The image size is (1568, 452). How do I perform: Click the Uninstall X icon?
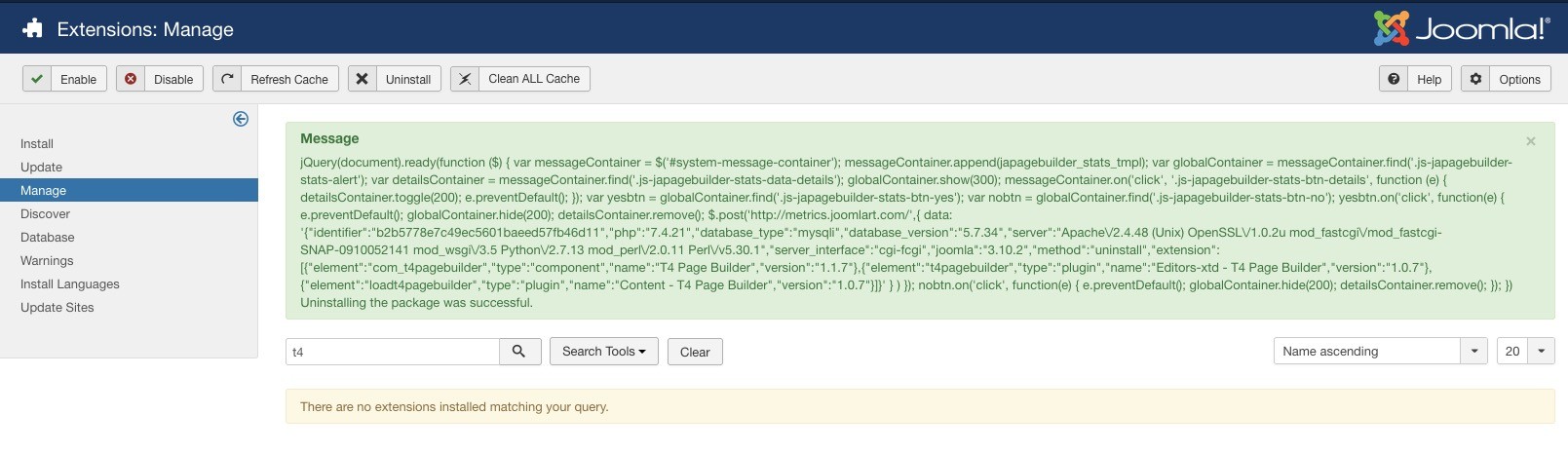click(x=362, y=79)
